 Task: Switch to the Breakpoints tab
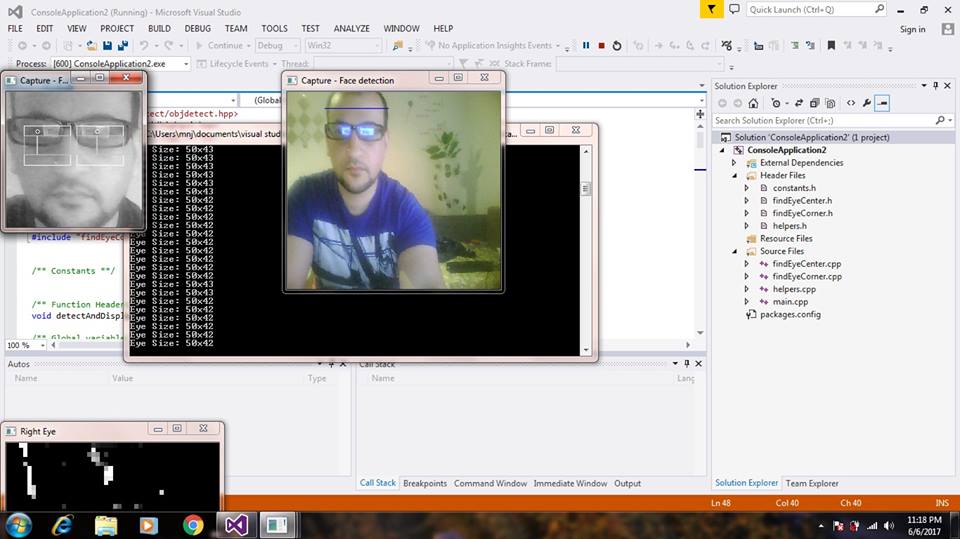[x=425, y=483]
